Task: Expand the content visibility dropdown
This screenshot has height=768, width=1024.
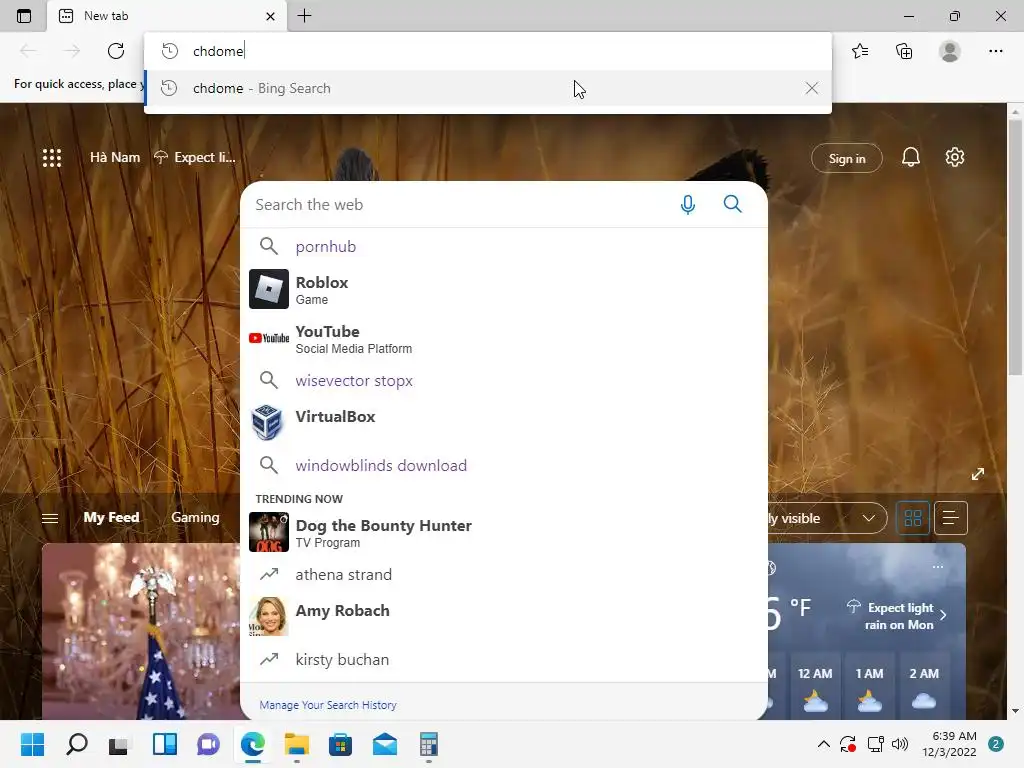Action: (826, 518)
